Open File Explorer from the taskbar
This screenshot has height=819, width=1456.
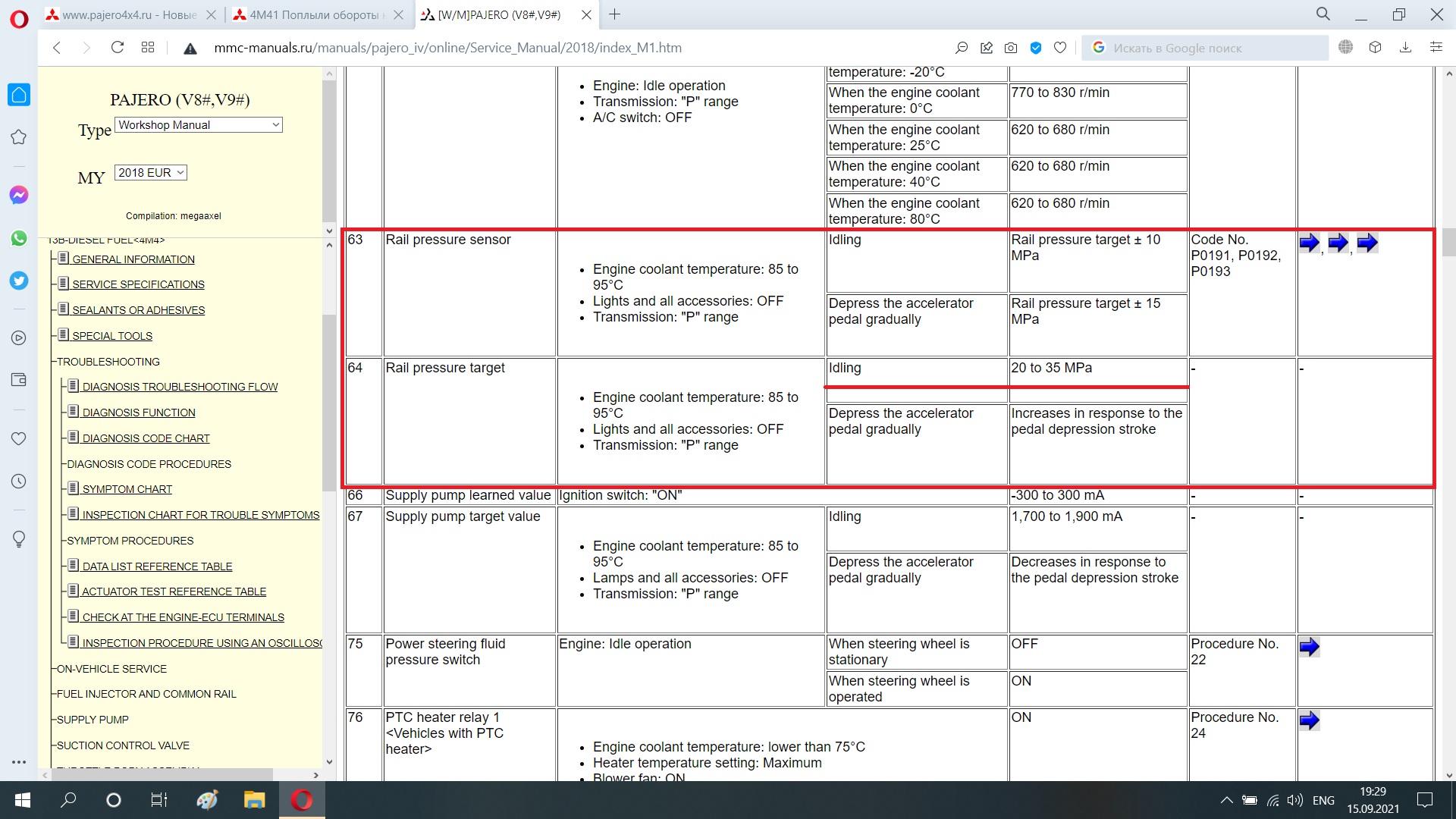254,800
